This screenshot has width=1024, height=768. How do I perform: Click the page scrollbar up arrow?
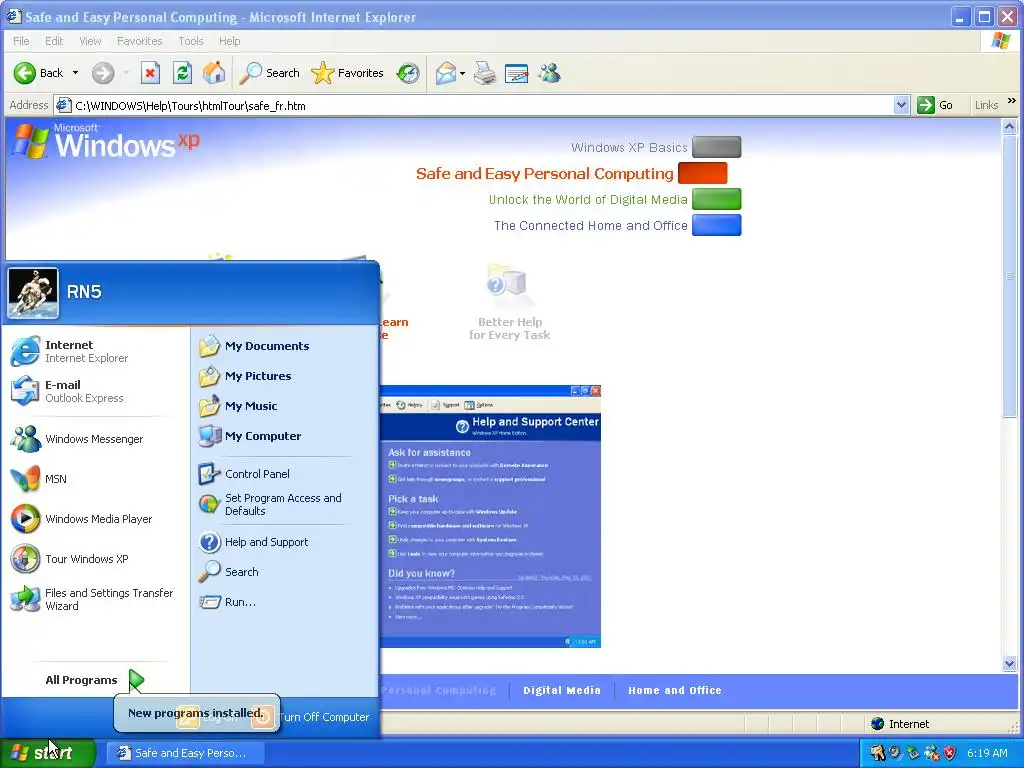pos(1009,127)
